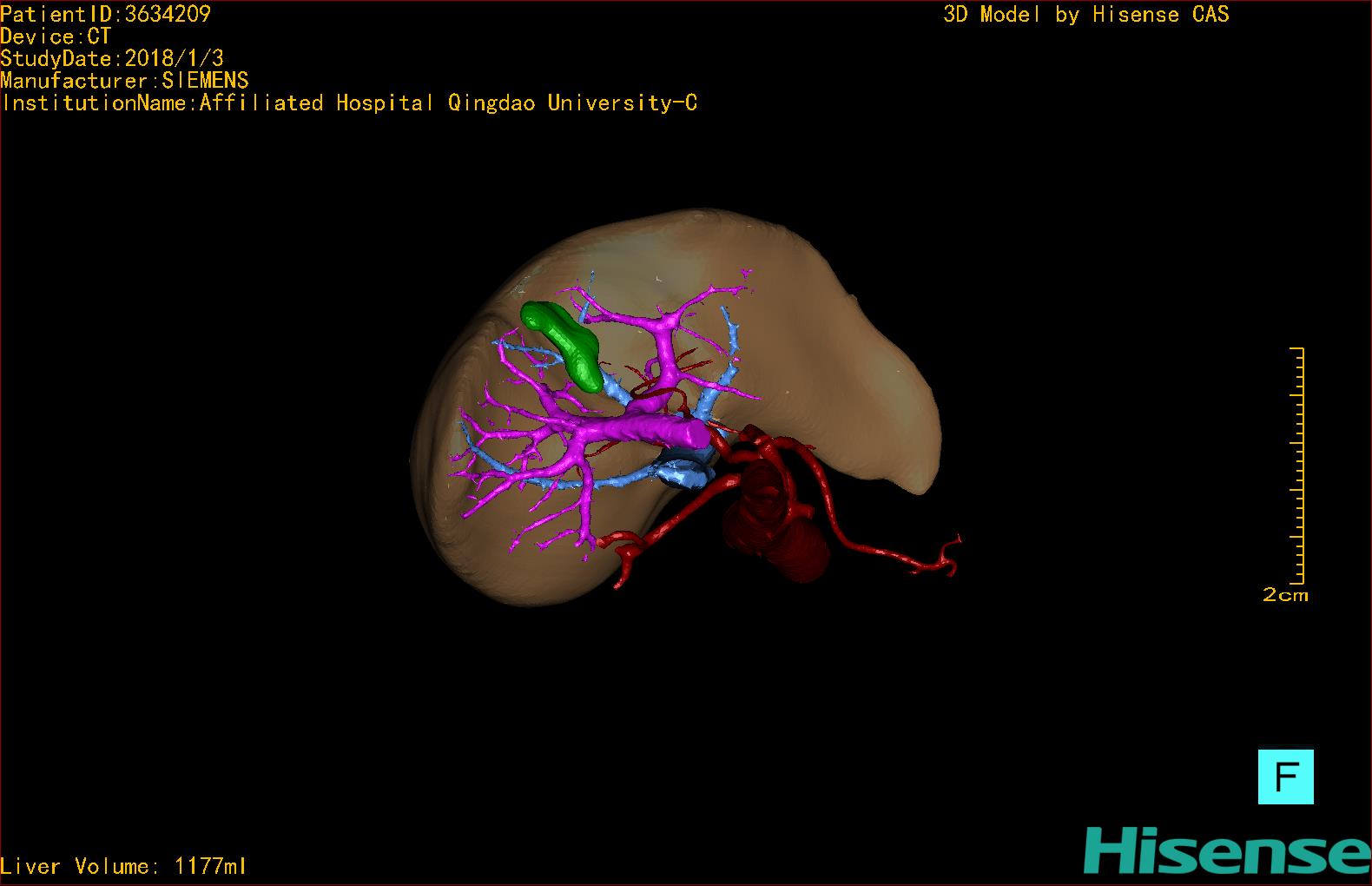Click the Liver Volume: 1177ml readout
The height and width of the screenshot is (886, 1372).
tap(123, 866)
